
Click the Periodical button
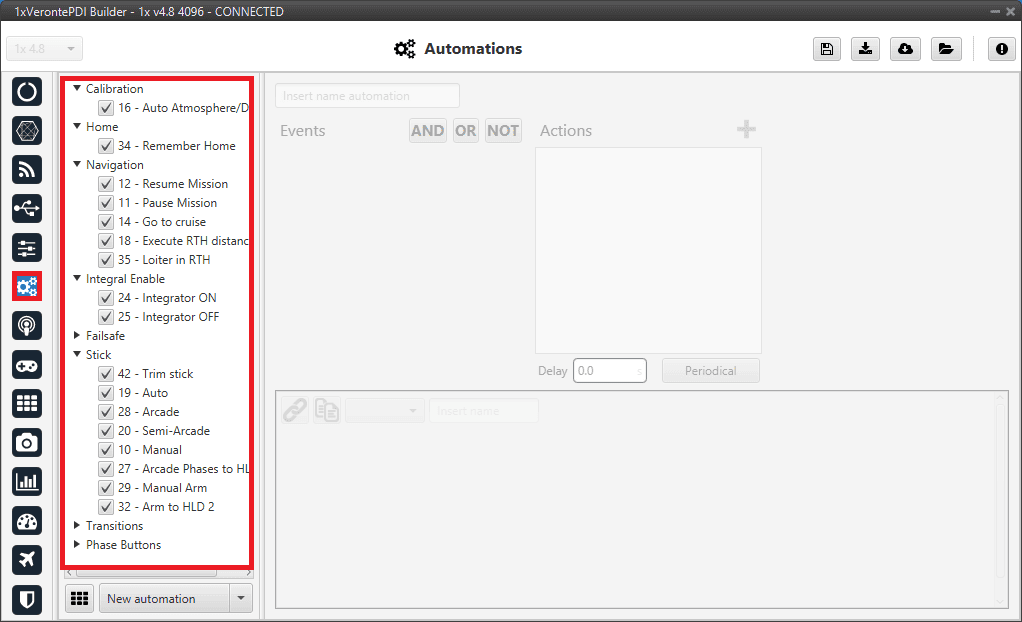coord(710,371)
